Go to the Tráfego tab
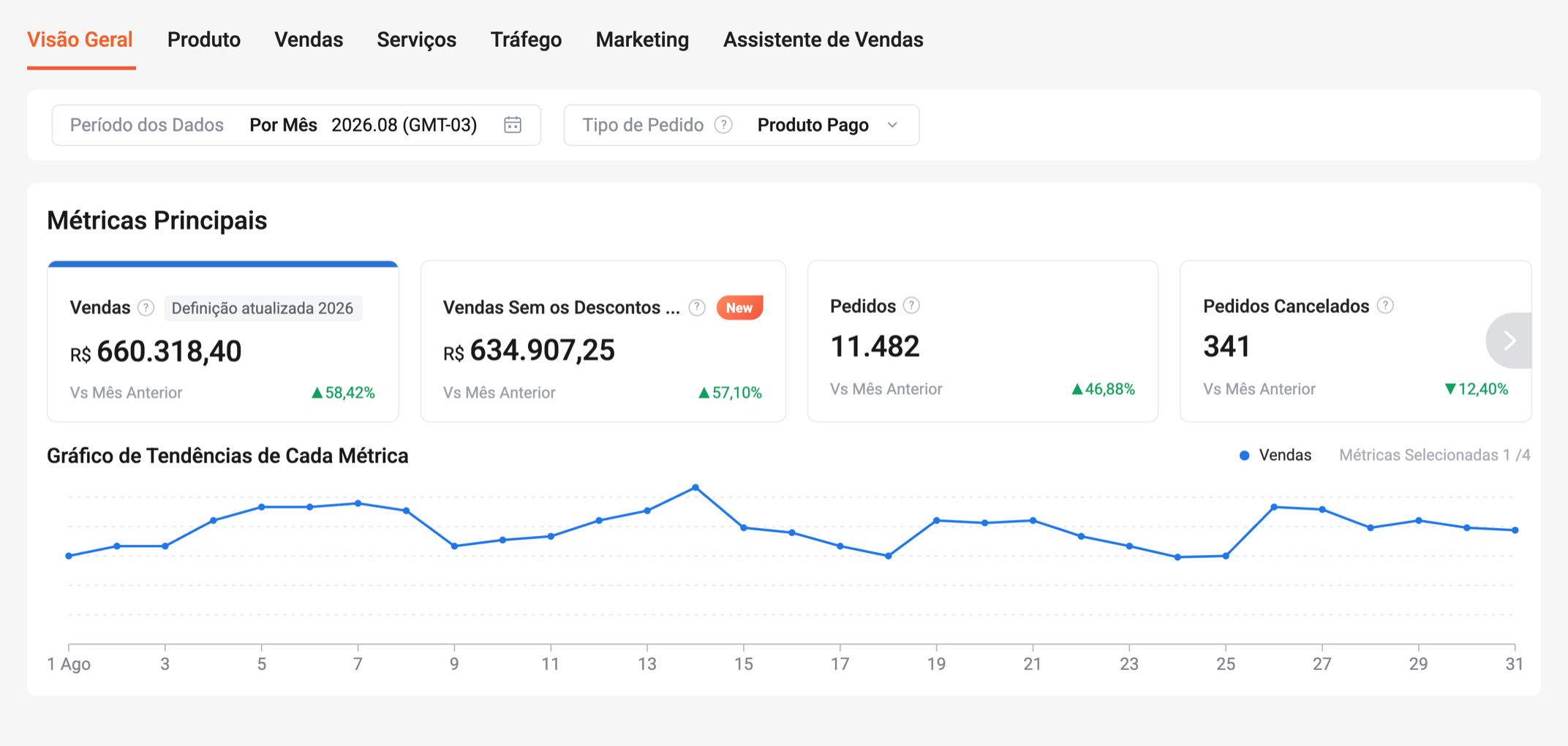The height and width of the screenshot is (746, 1568). coord(526,39)
